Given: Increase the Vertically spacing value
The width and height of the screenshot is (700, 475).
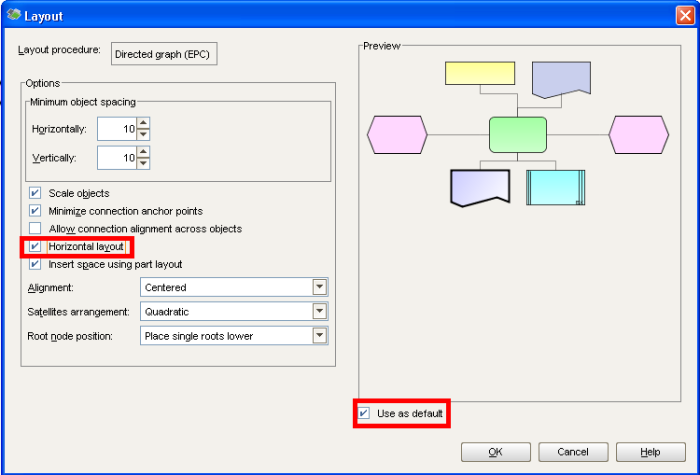Looking at the screenshot, I should [x=143, y=152].
